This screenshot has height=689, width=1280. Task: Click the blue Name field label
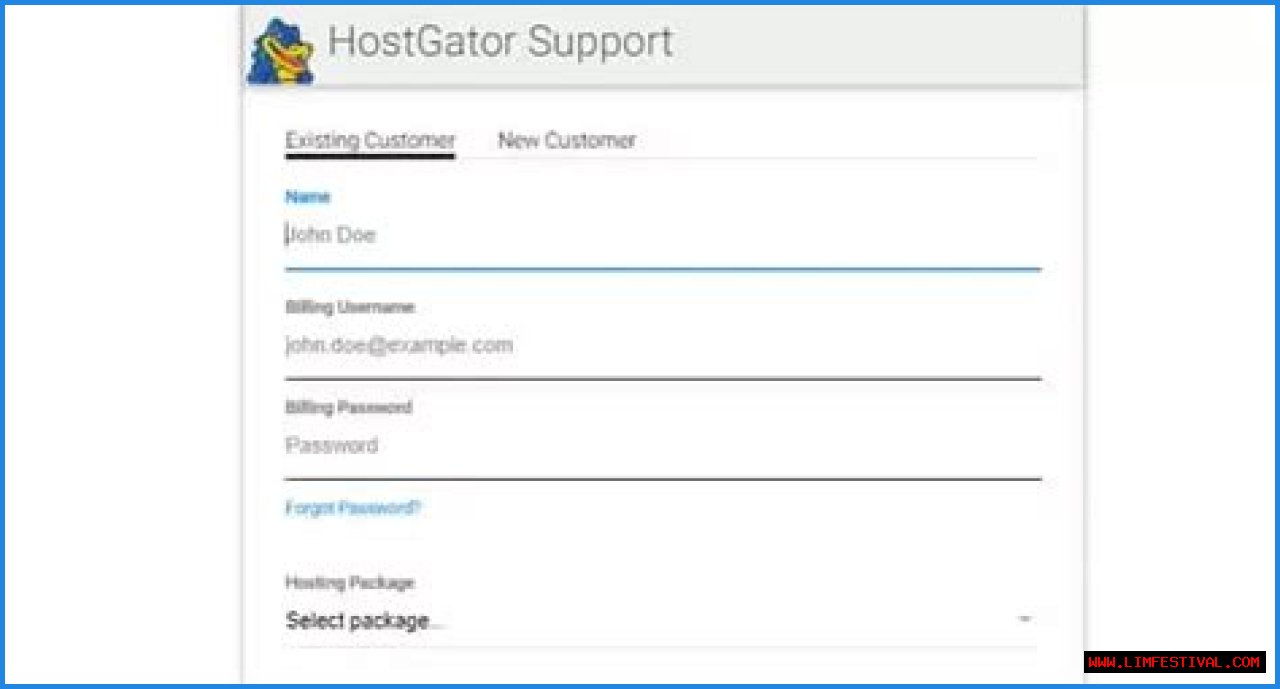pyautogui.click(x=307, y=197)
